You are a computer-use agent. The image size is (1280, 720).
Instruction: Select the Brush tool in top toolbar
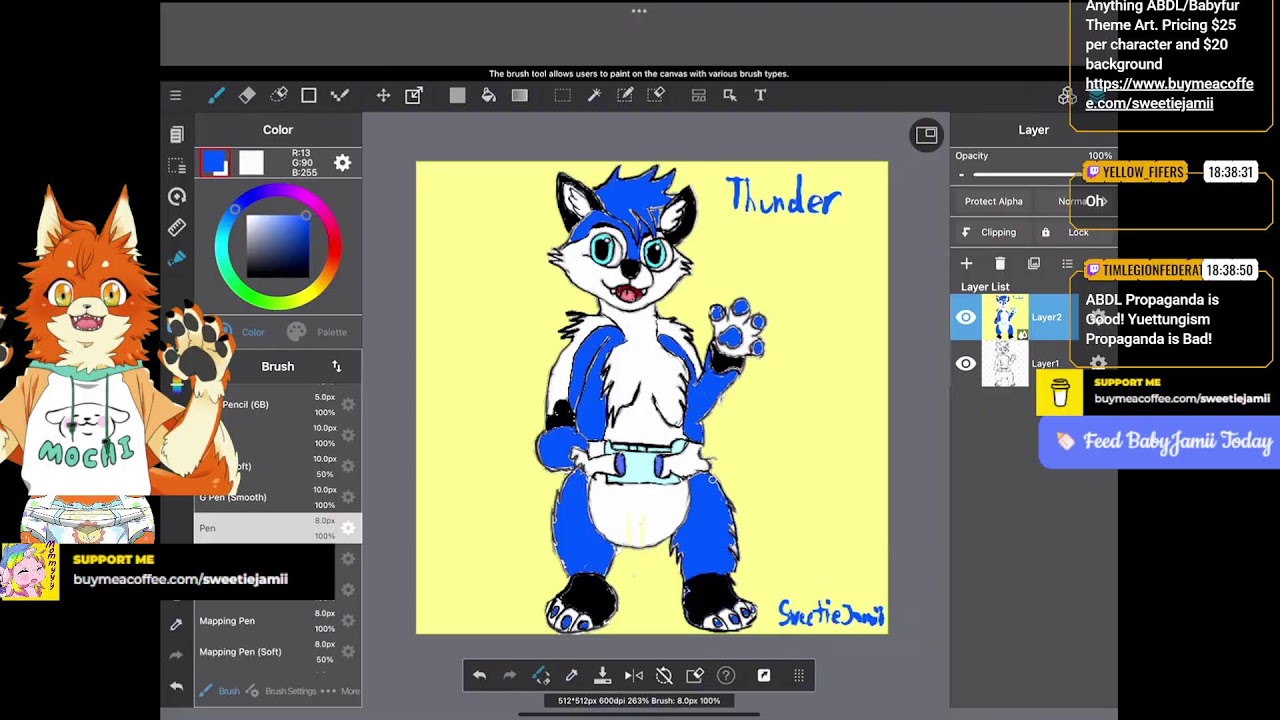216,95
